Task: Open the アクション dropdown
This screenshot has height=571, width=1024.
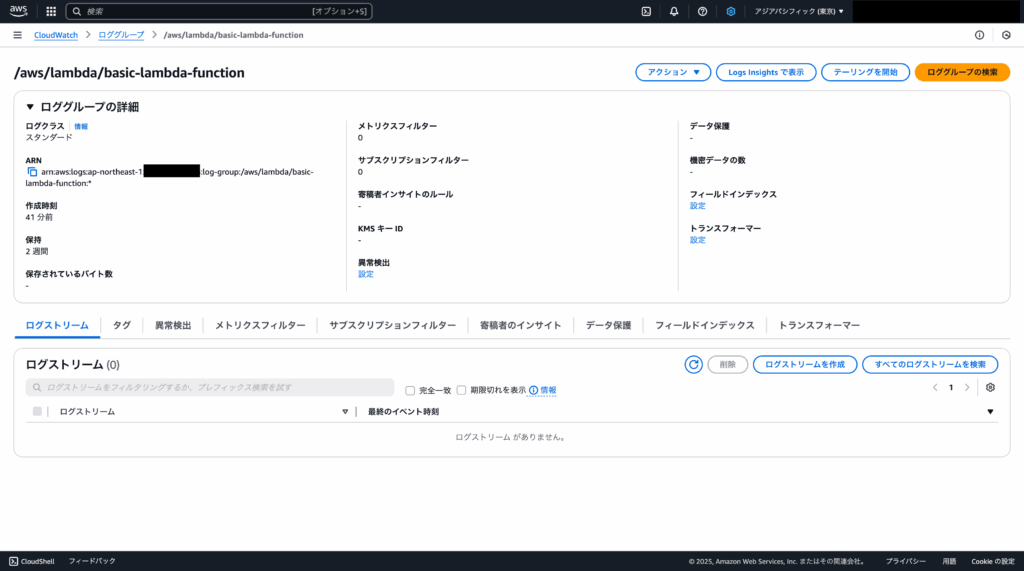Action: click(673, 73)
